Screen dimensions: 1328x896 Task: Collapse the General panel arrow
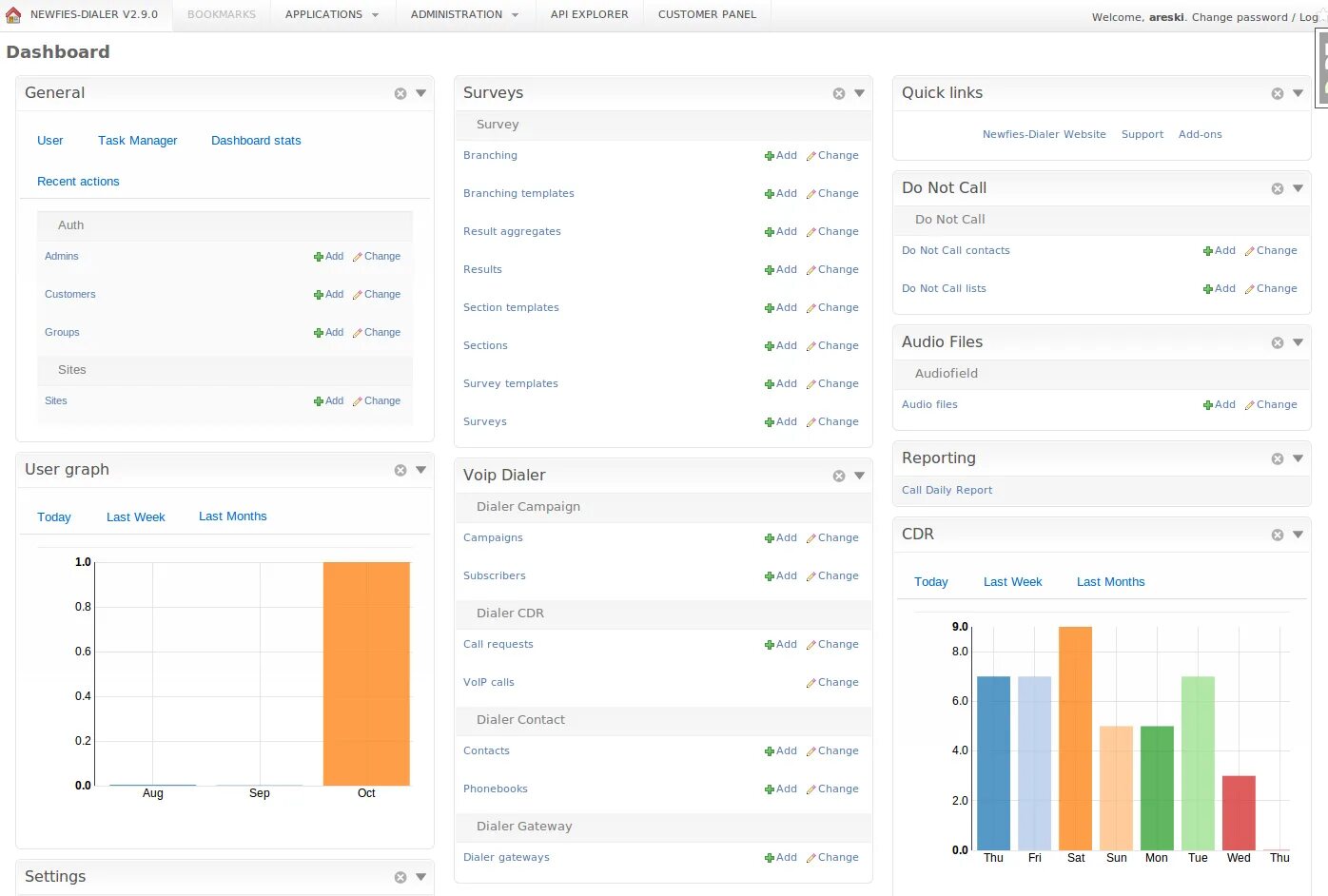420,93
